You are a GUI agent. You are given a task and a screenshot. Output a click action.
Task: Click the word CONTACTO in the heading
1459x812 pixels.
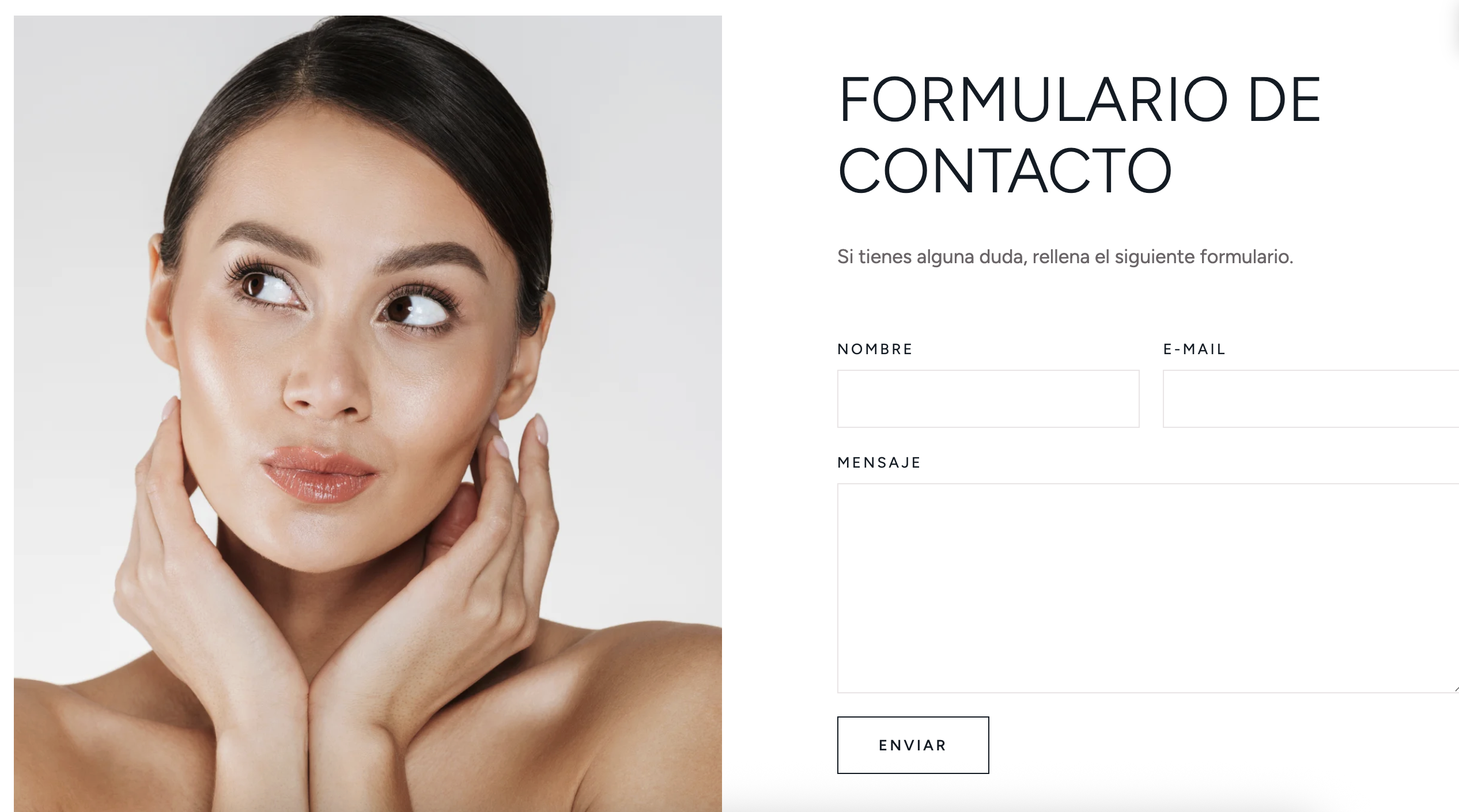point(1005,170)
